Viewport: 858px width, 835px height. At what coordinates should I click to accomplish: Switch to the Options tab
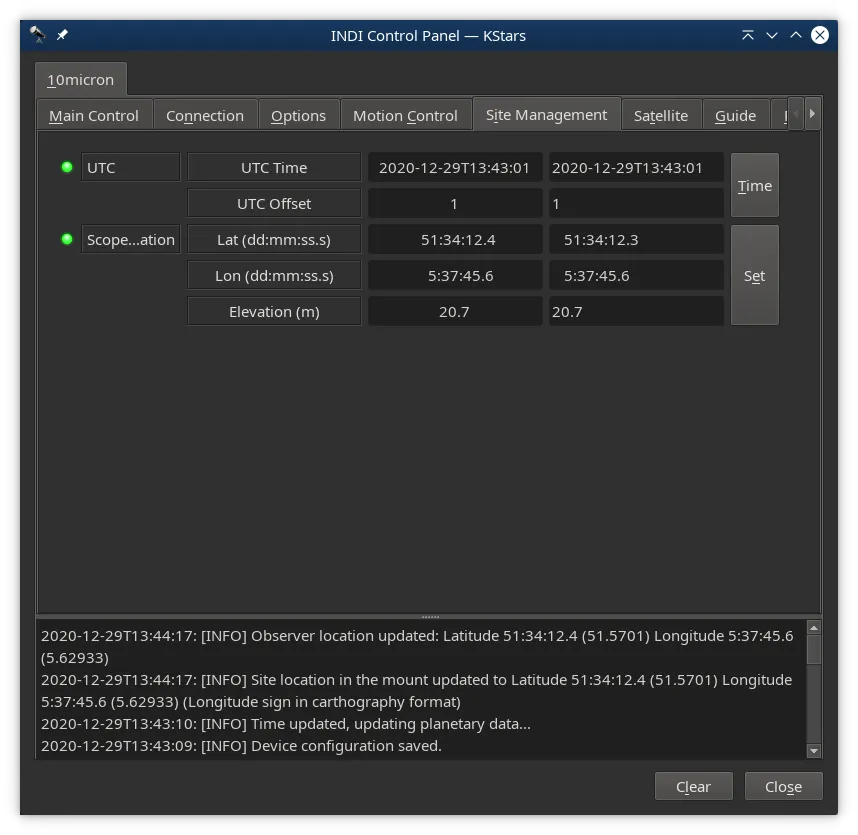(299, 115)
